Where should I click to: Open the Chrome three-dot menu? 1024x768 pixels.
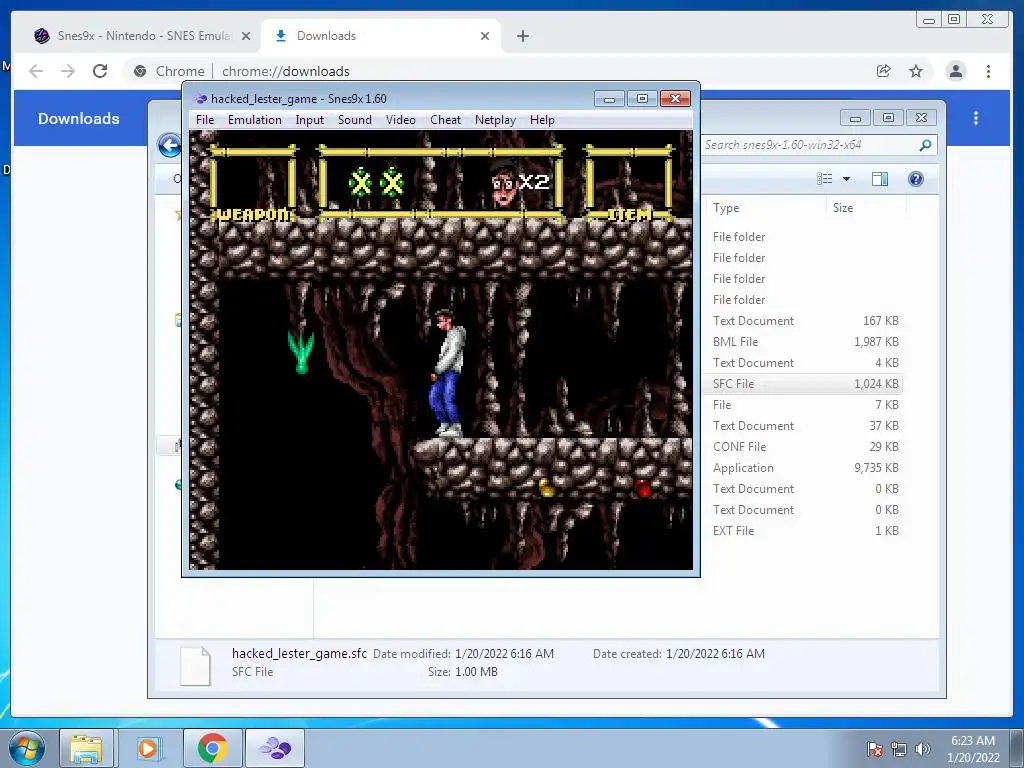988,71
